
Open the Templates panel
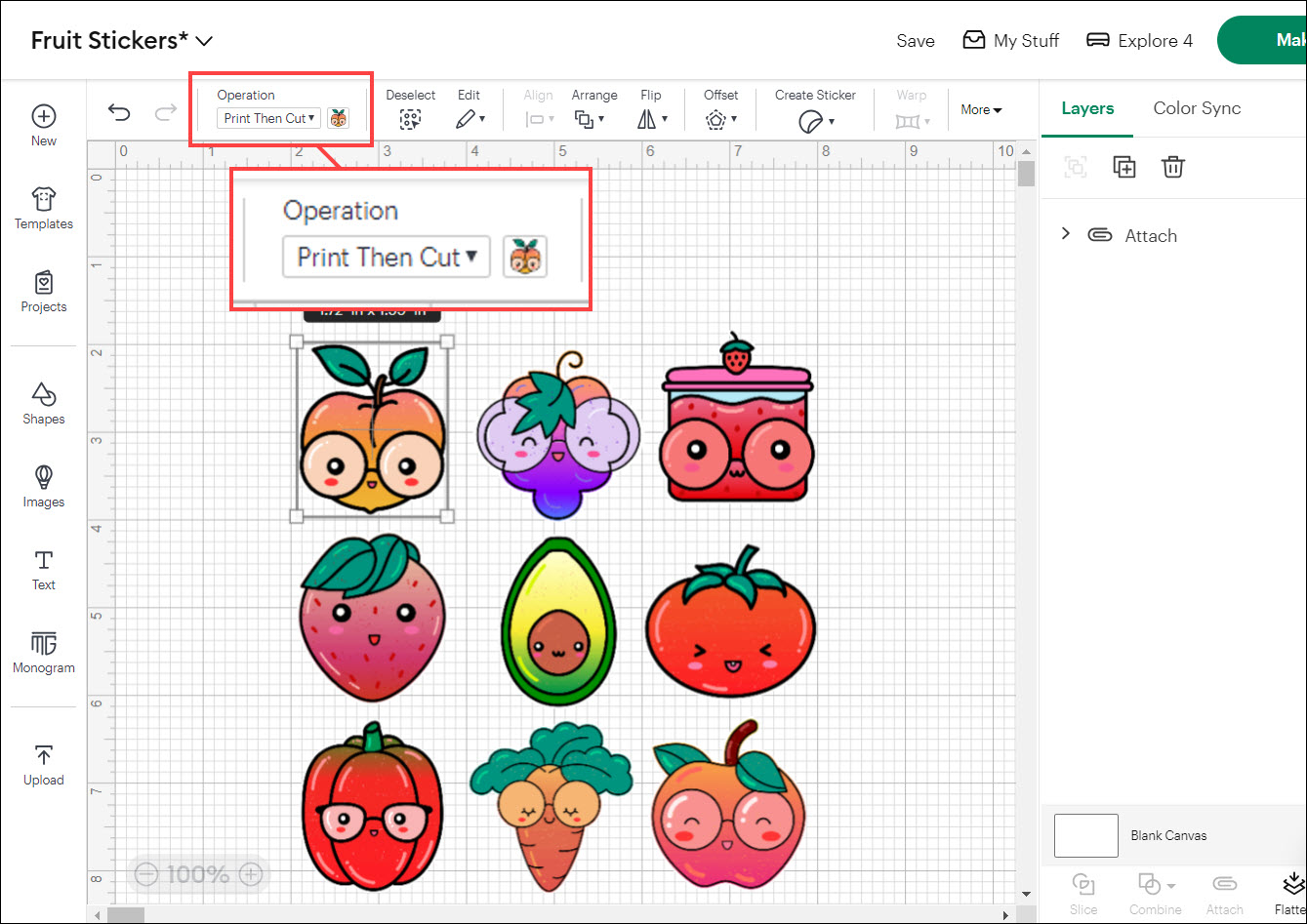tap(44, 209)
